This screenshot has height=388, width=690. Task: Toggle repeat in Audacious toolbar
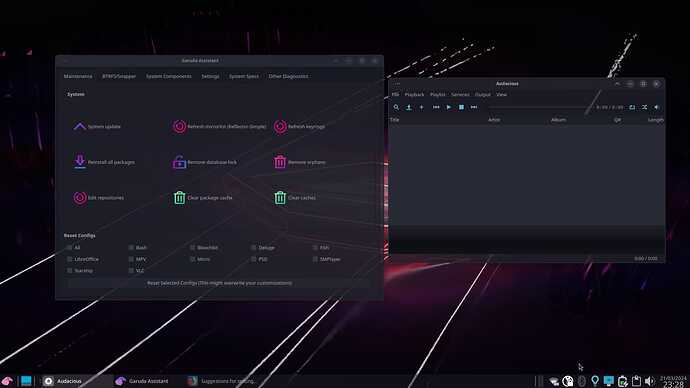[x=632, y=107]
